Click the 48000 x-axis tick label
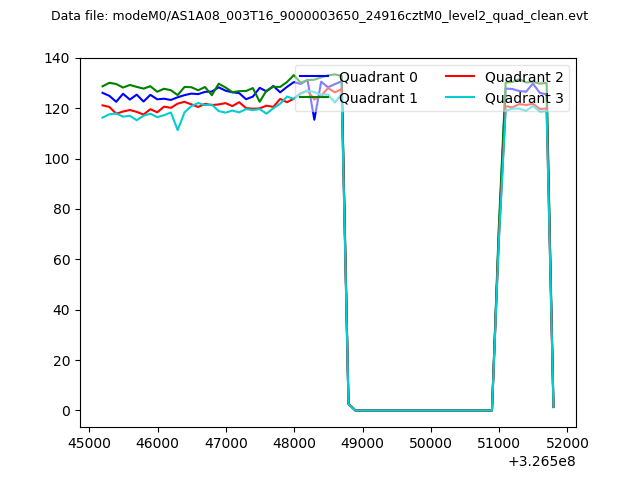640x480 pixels. tap(294, 442)
